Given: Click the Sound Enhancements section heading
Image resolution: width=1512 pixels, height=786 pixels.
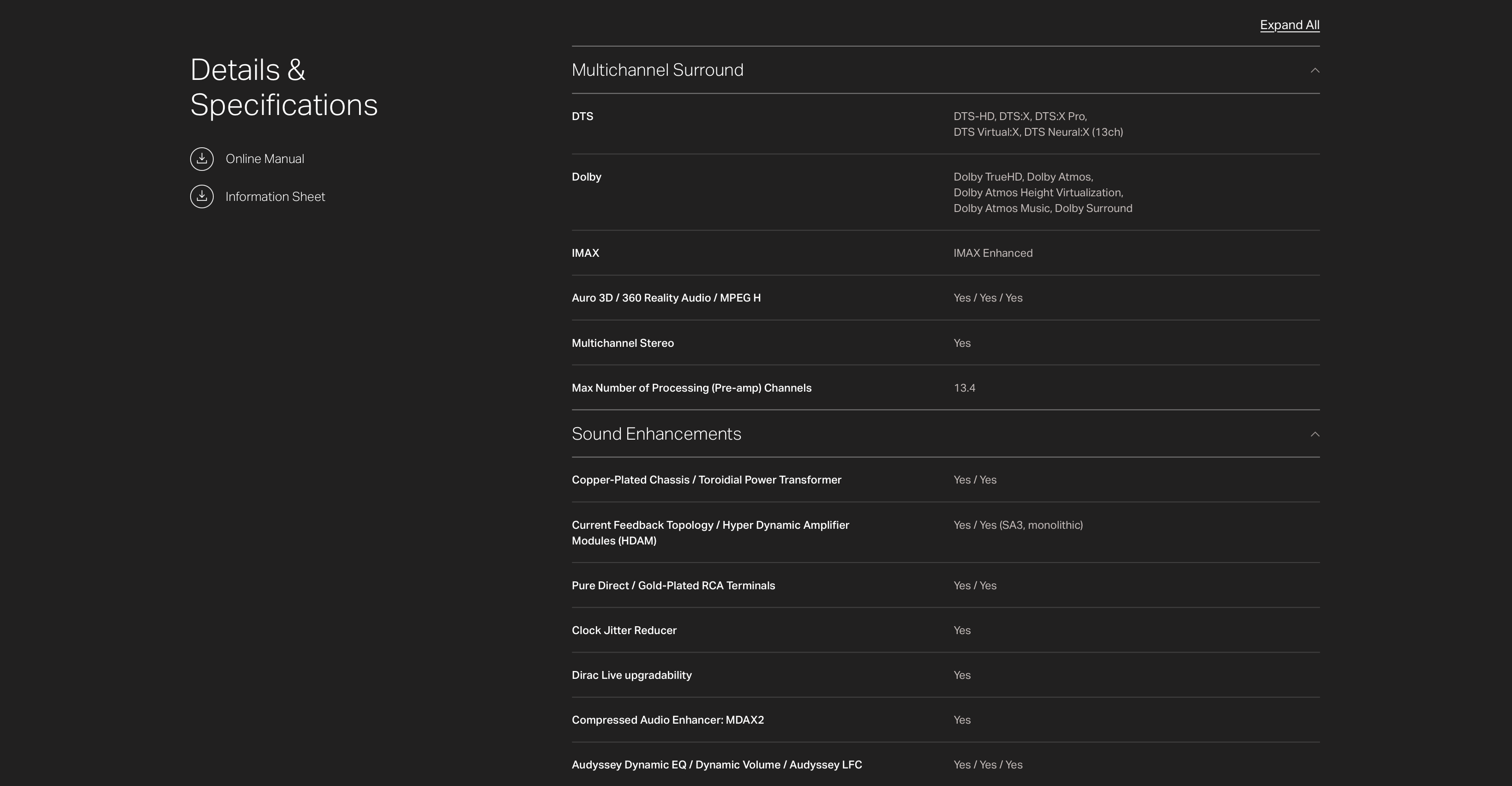Looking at the screenshot, I should (x=656, y=434).
